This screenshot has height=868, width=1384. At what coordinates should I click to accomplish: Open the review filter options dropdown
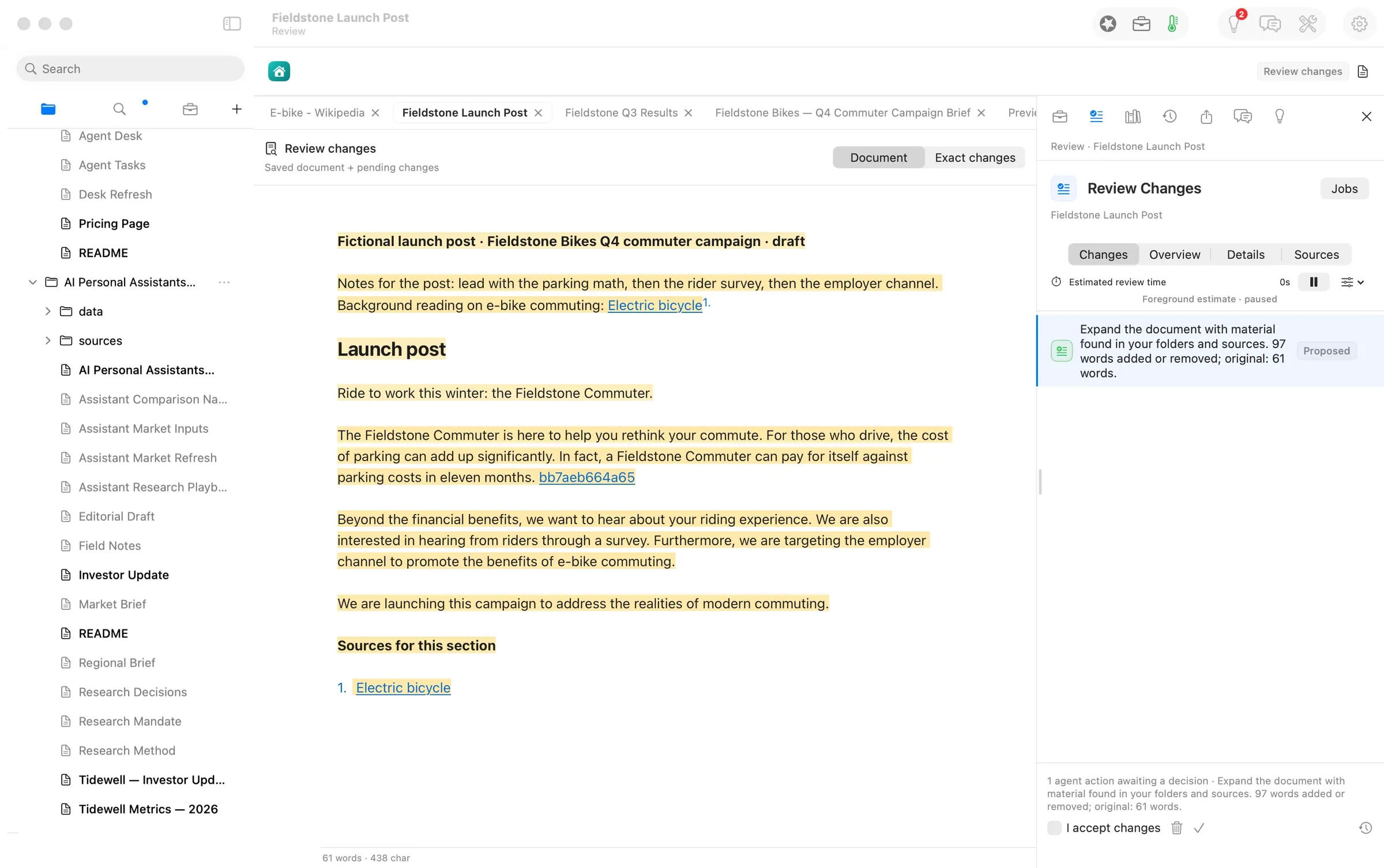tap(1352, 282)
